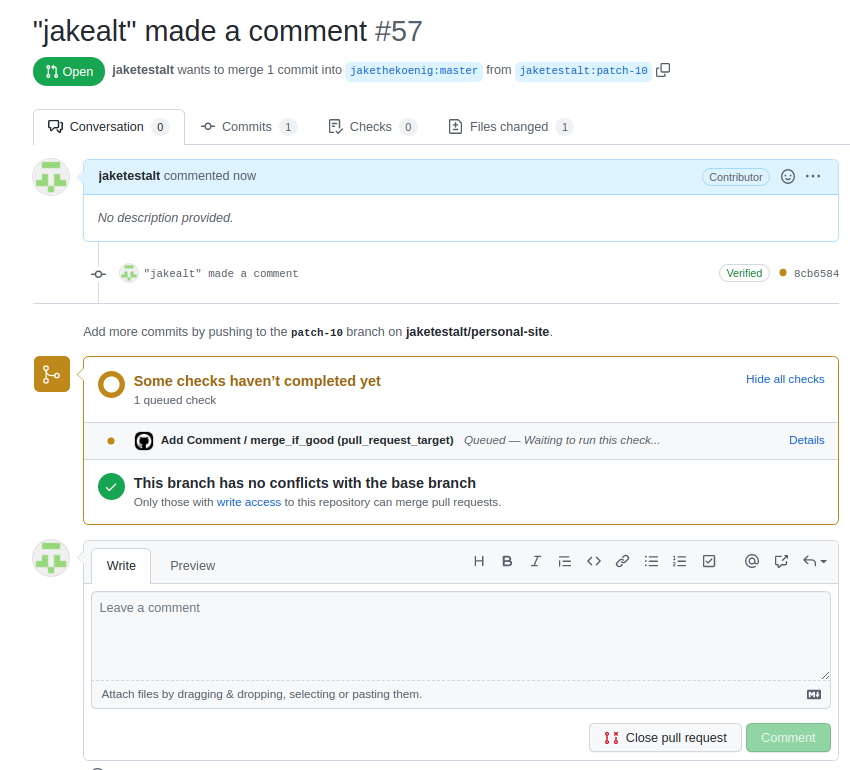Open the Conversation tab
This screenshot has width=850, height=770.
point(108,127)
